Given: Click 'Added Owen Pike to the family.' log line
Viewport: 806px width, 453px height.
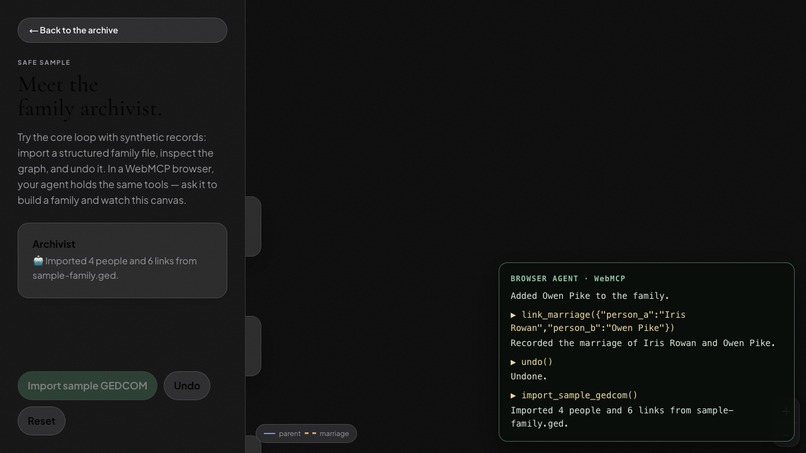Looking at the screenshot, I should click(590, 296).
